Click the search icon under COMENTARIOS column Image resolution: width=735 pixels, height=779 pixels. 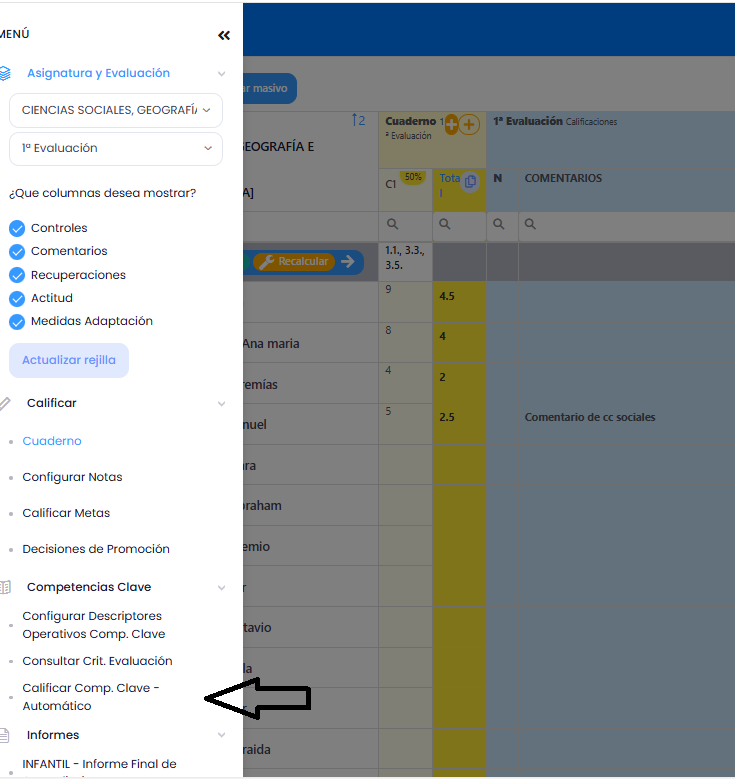point(531,224)
